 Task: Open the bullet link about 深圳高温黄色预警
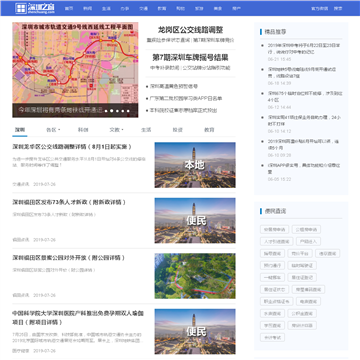174,86
